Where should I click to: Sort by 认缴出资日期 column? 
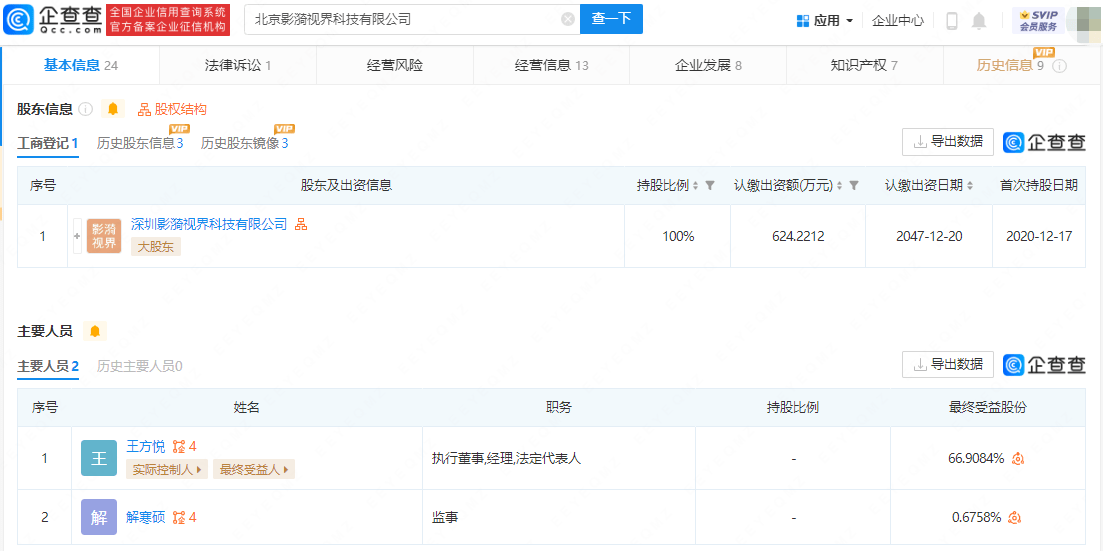pos(970,186)
